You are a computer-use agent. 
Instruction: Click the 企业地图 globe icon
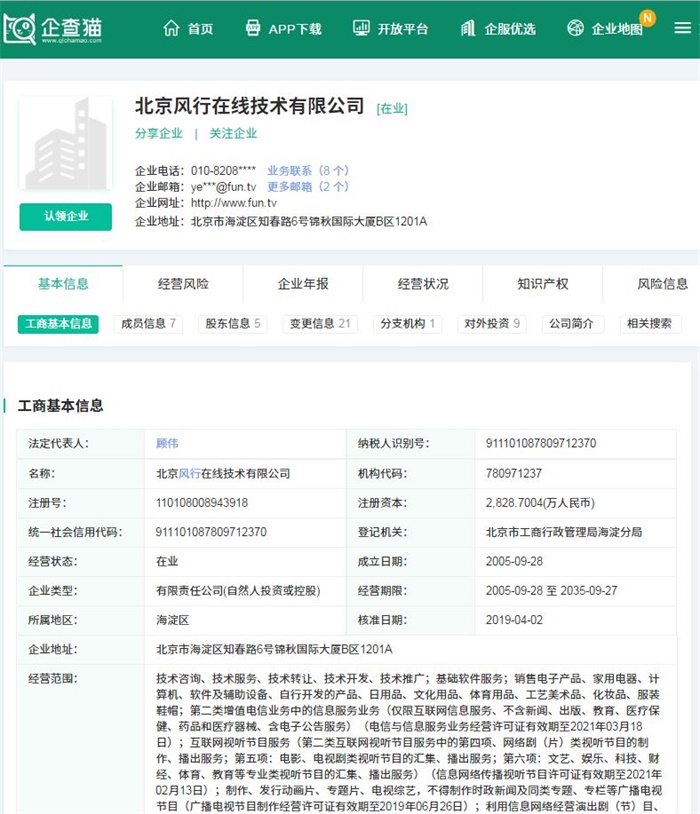pos(575,28)
